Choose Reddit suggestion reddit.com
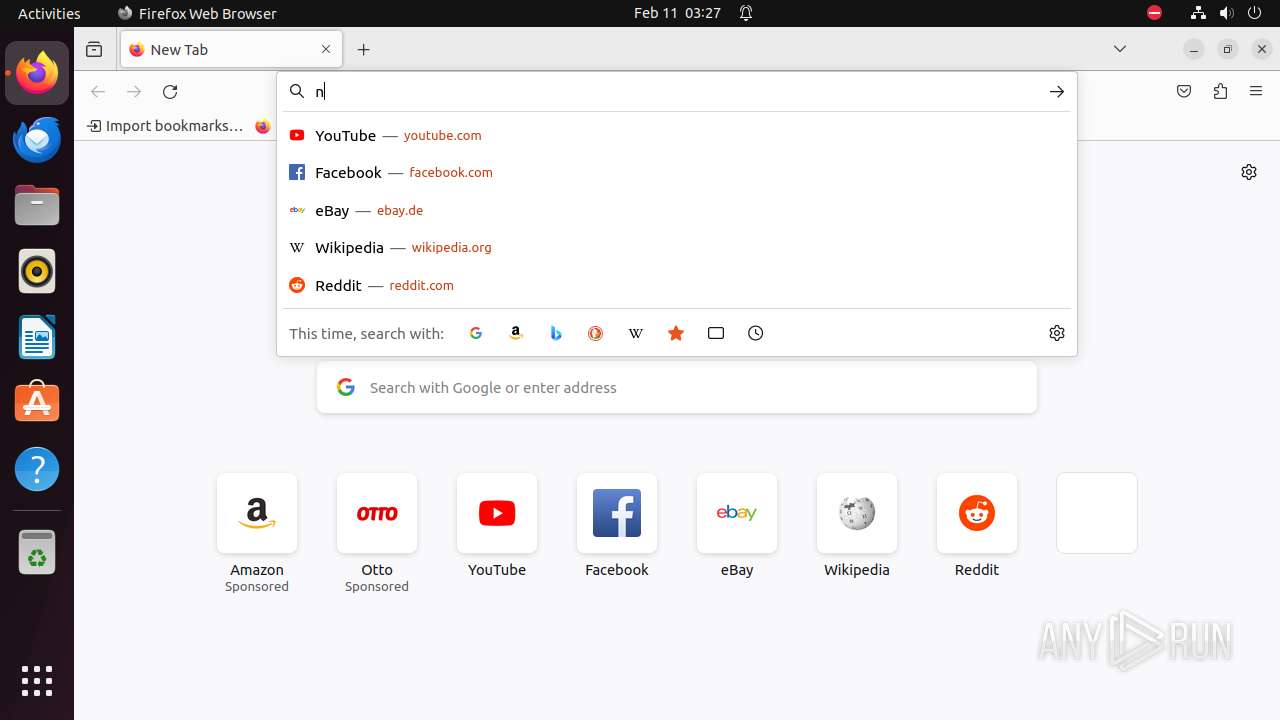Image resolution: width=1280 pixels, height=720 pixels. (676, 285)
